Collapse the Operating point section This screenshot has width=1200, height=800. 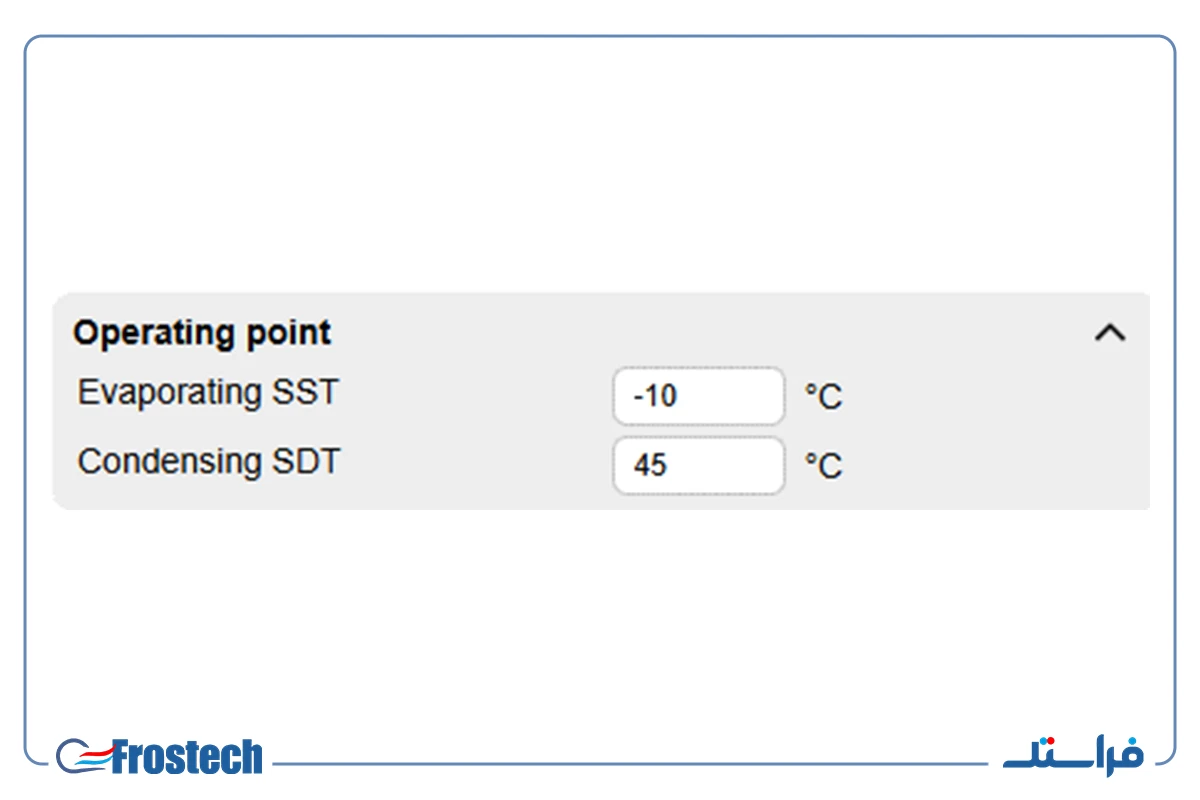point(1110,333)
